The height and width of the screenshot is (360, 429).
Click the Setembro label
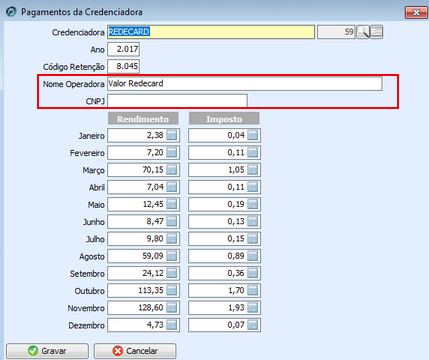[x=87, y=274]
